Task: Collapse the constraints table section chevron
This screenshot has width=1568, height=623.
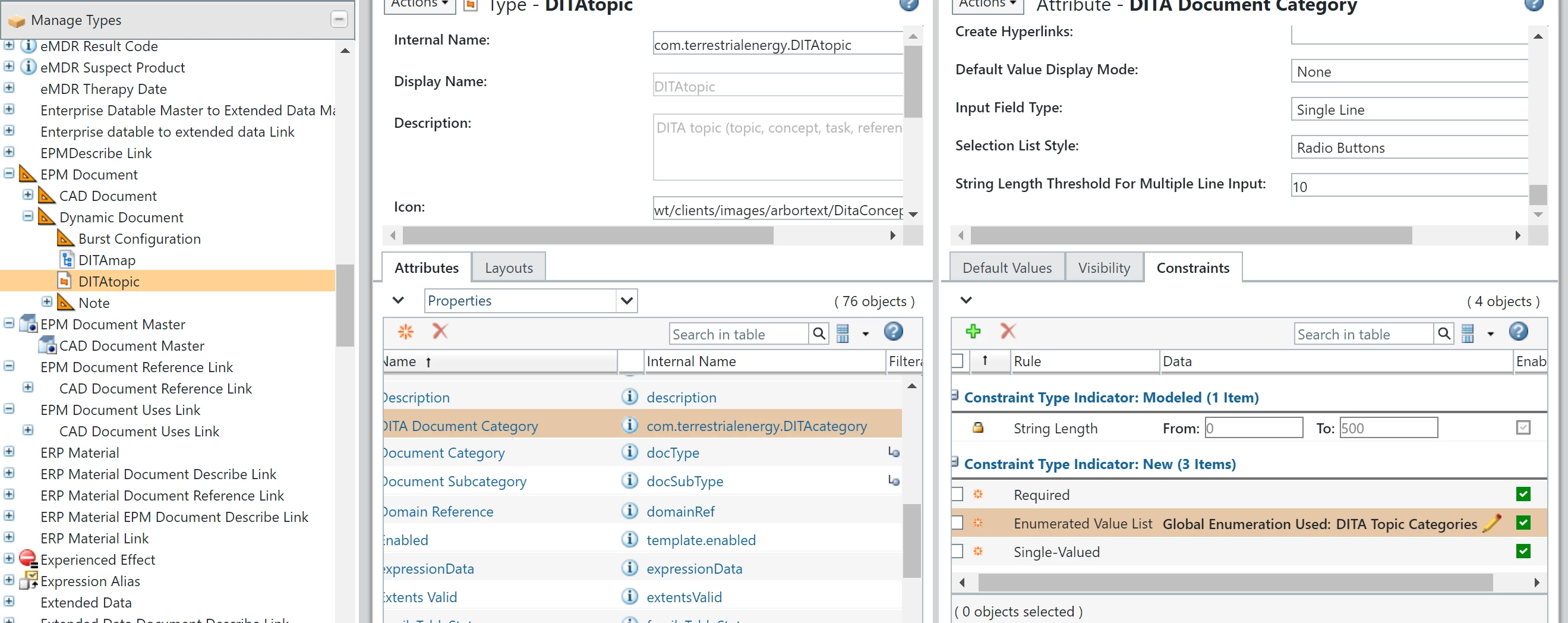Action: (x=966, y=300)
